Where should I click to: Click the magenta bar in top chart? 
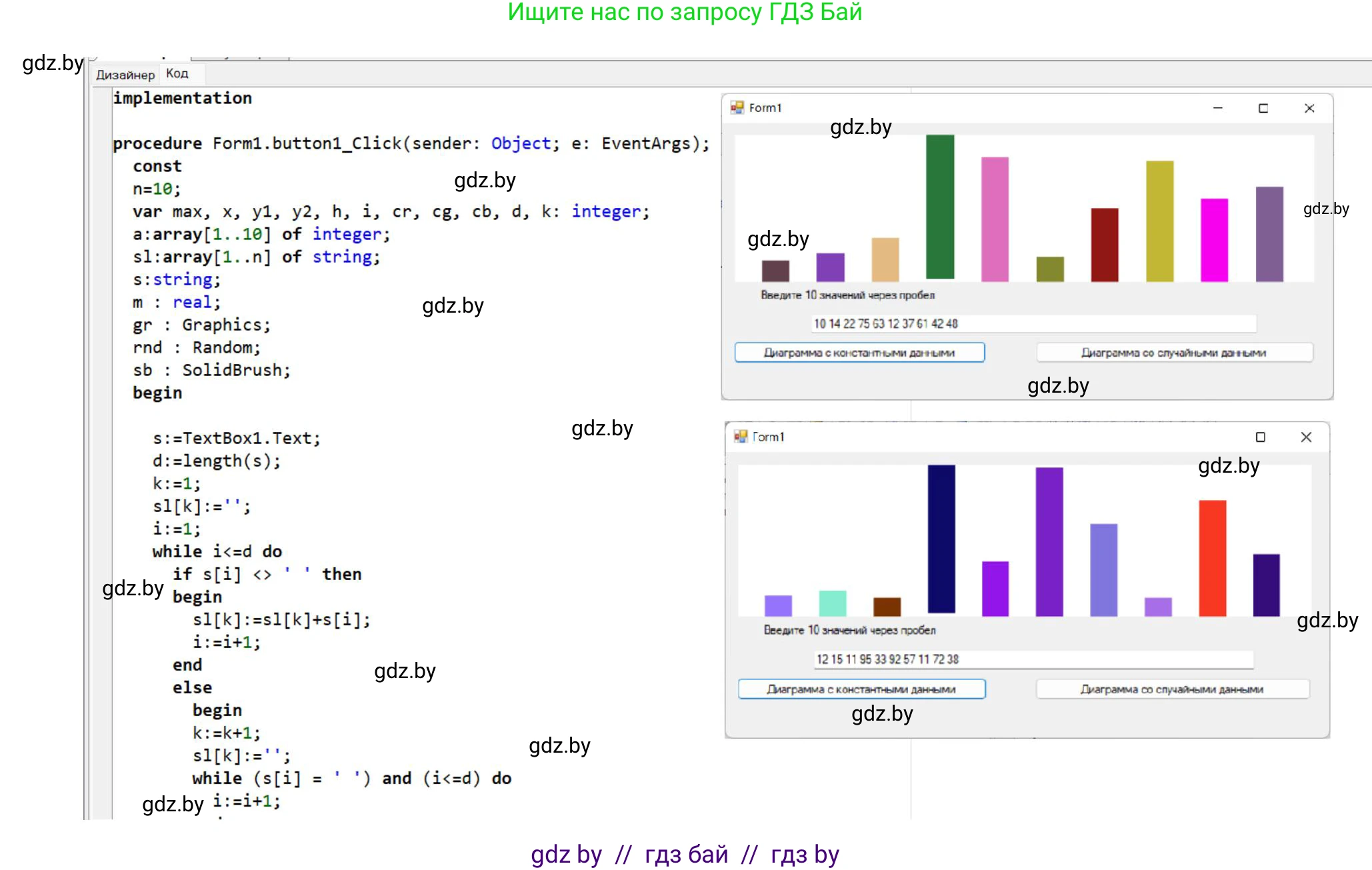pos(1214,240)
